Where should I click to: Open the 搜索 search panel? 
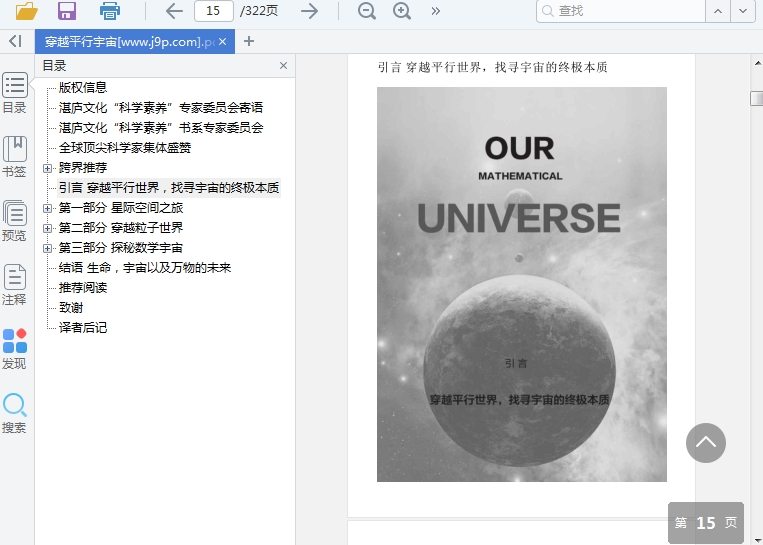[x=15, y=414]
